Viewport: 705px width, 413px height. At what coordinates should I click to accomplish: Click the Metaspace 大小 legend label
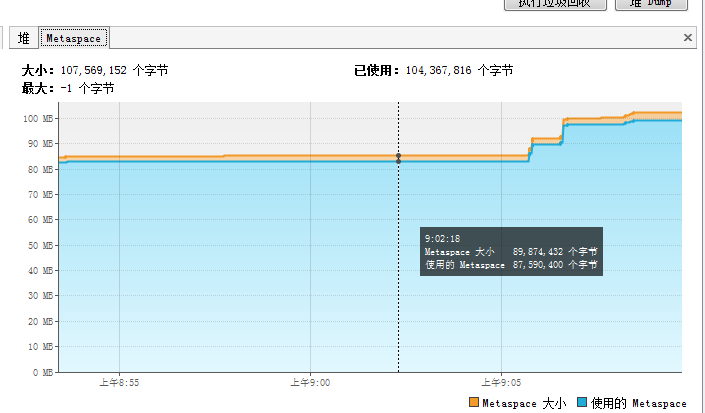[524, 403]
